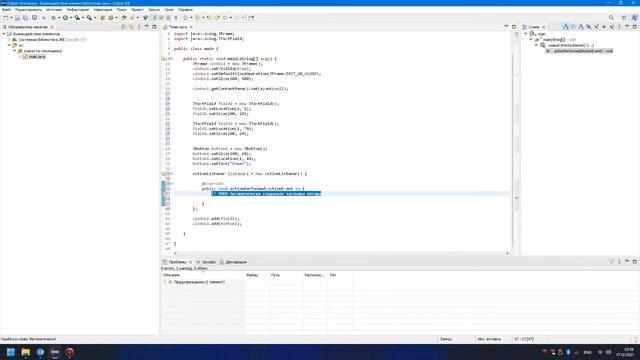Click the Eclipse icon on the taskbar

pyautogui.click(x=55, y=352)
